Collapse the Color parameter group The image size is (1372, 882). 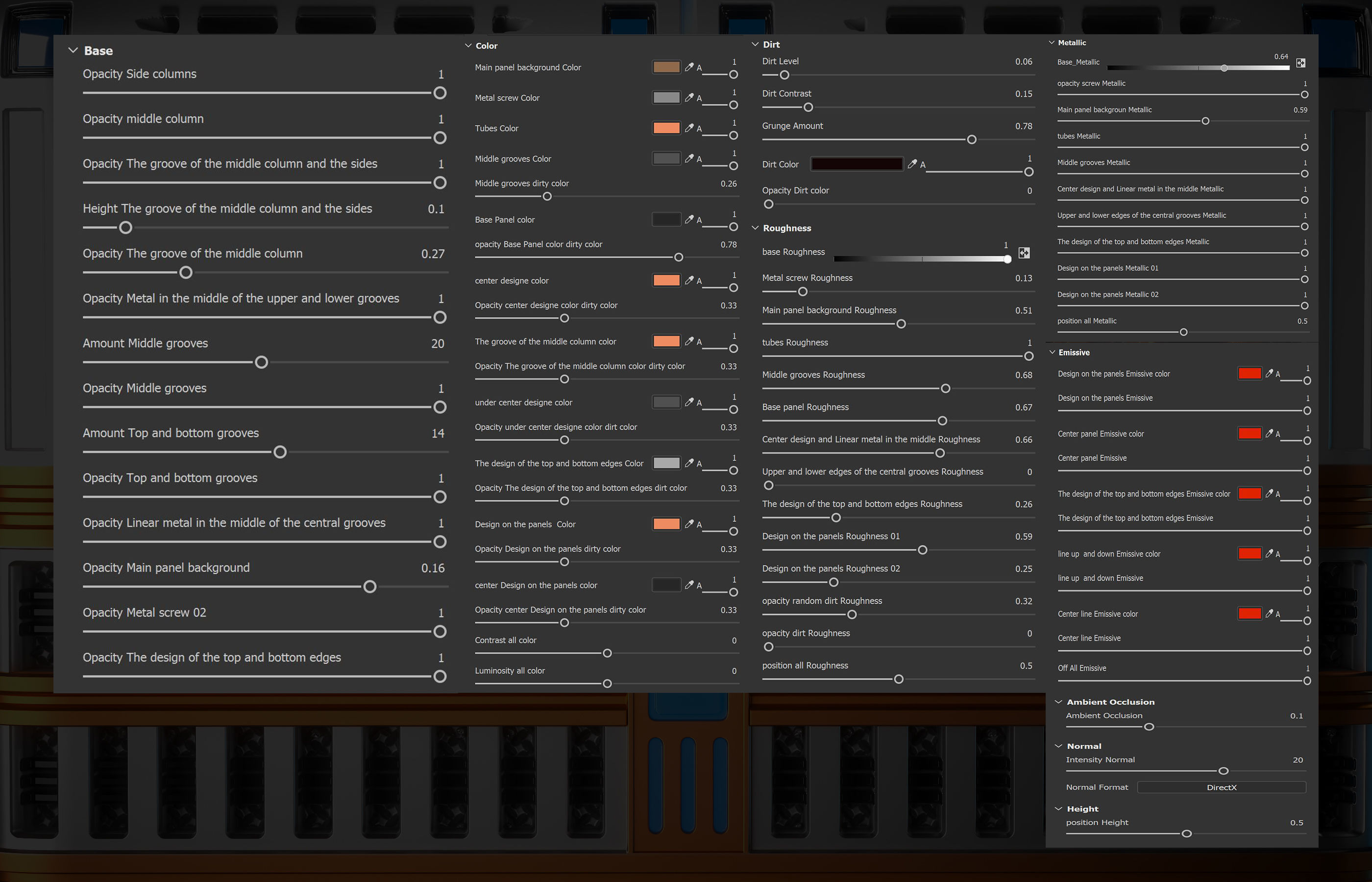[468, 46]
